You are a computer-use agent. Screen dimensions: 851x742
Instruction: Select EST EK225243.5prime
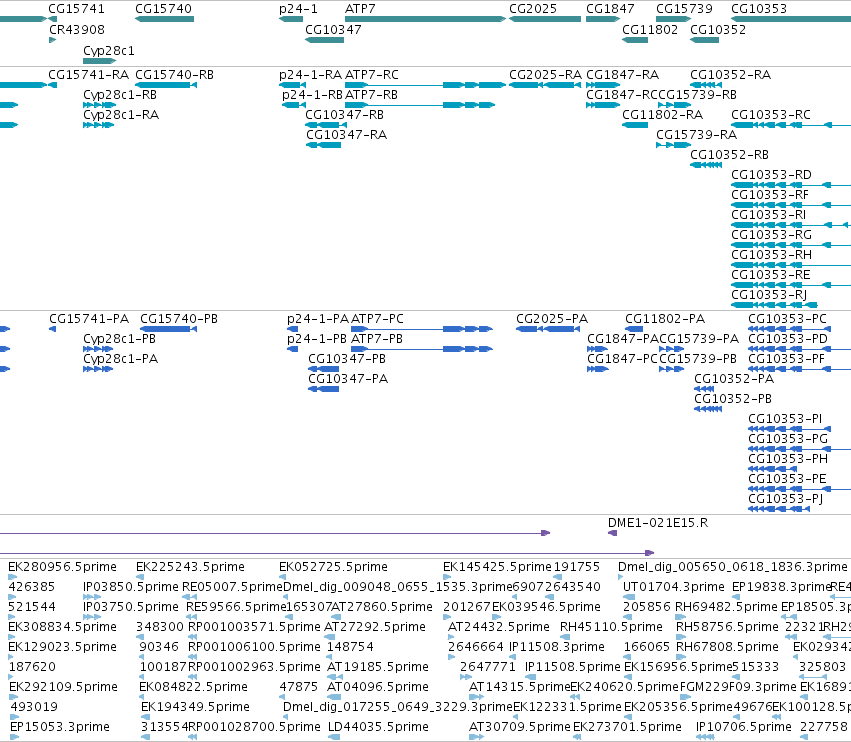[140, 577]
